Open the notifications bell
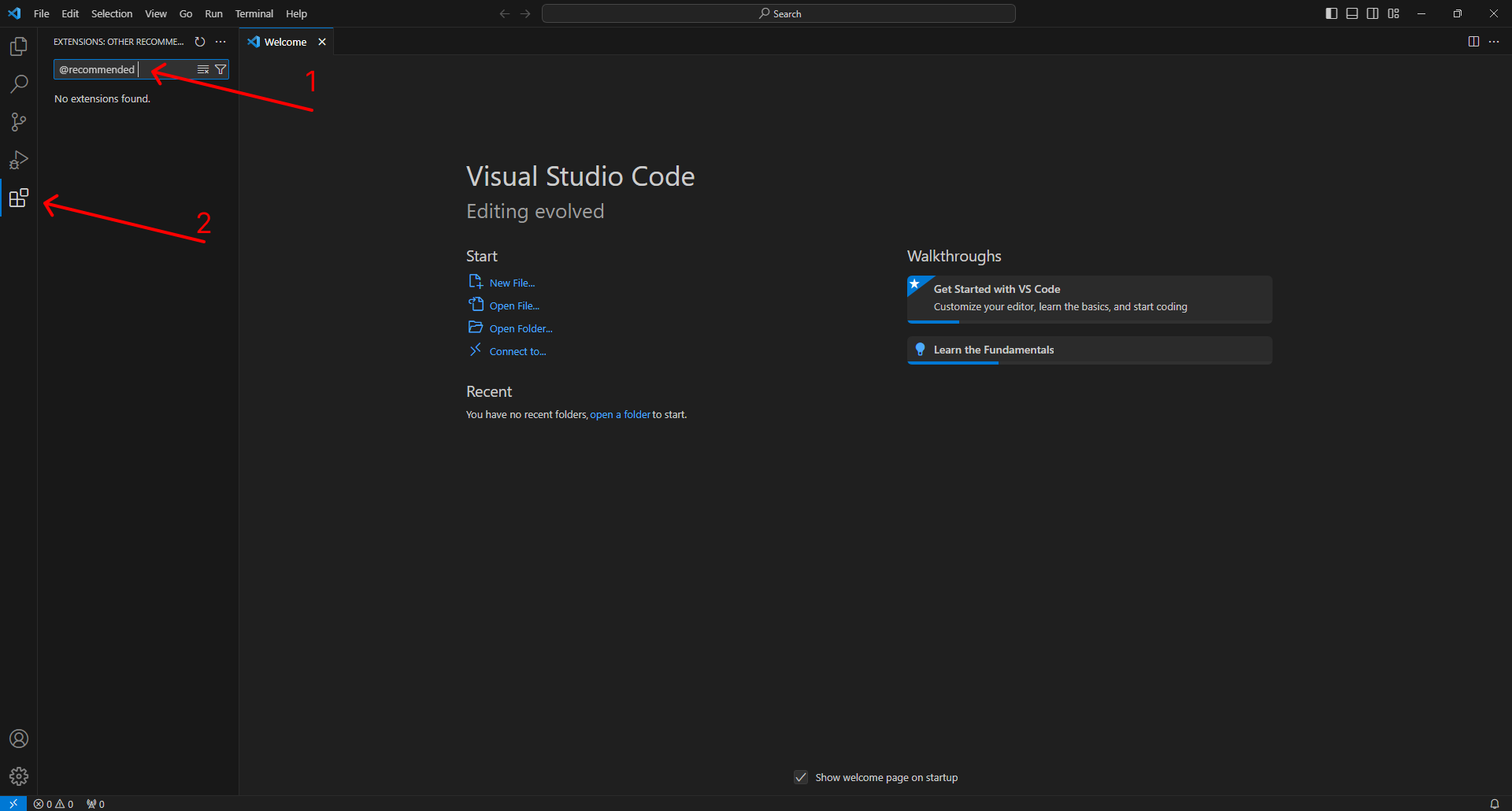Viewport: 1512px width, 811px height. point(1494,804)
